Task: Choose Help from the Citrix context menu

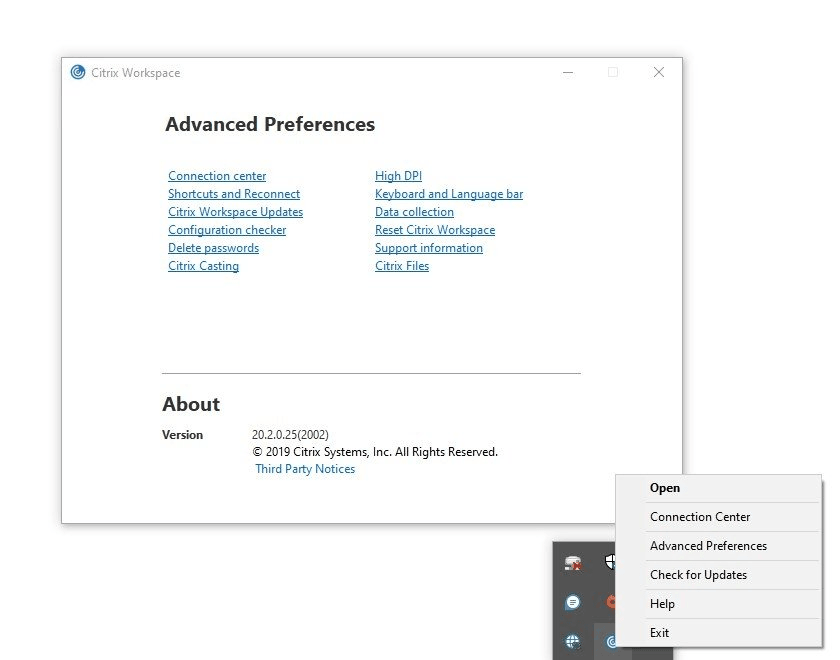Action: click(662, 604)
